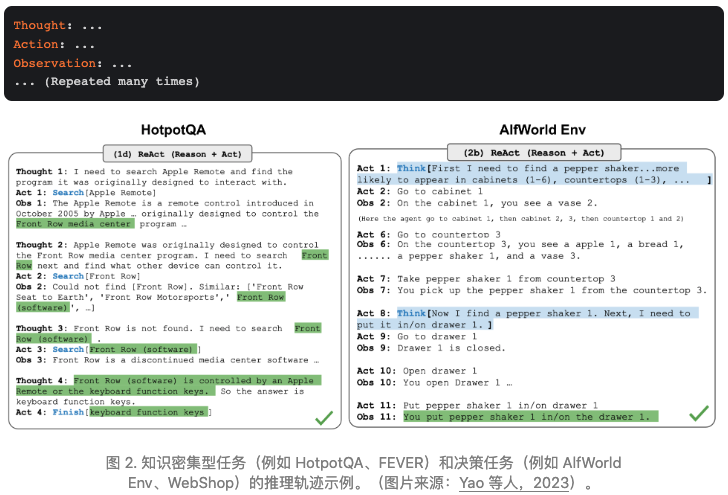Click the orange Thought: keyword in code block

coord(40,27)
